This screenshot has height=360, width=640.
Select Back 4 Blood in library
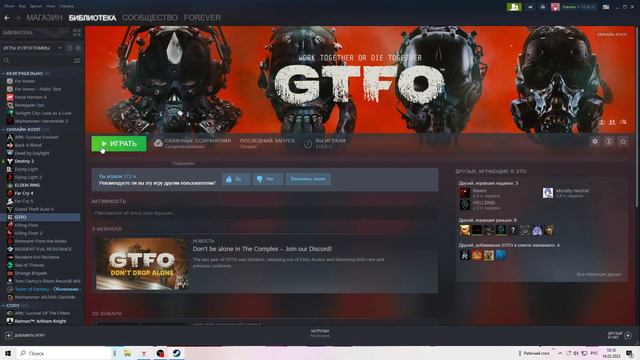[x=28, y=145]
